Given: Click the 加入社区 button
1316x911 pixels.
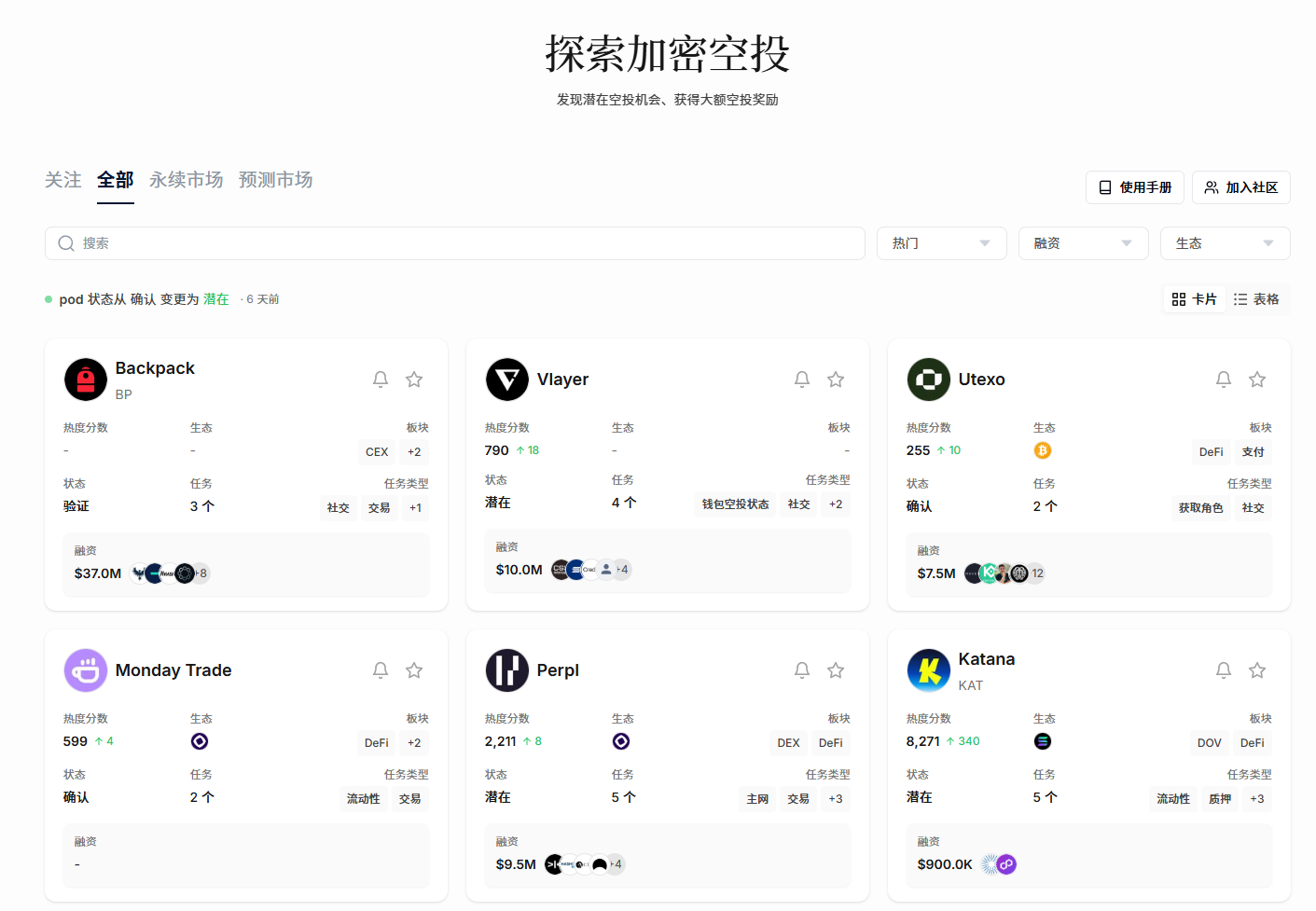Looking at the screenshot, I should click(x=1240, y=187).
